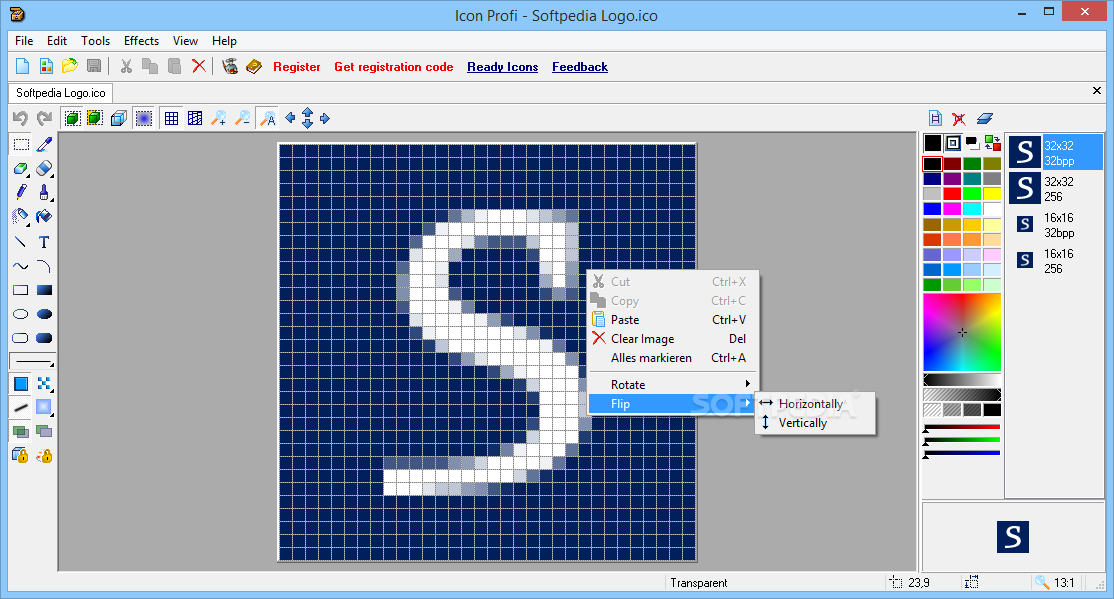Flip the image Vertically
This screenshot has width=1114, height=599.
pyautogui.click(x=816, y=423)
